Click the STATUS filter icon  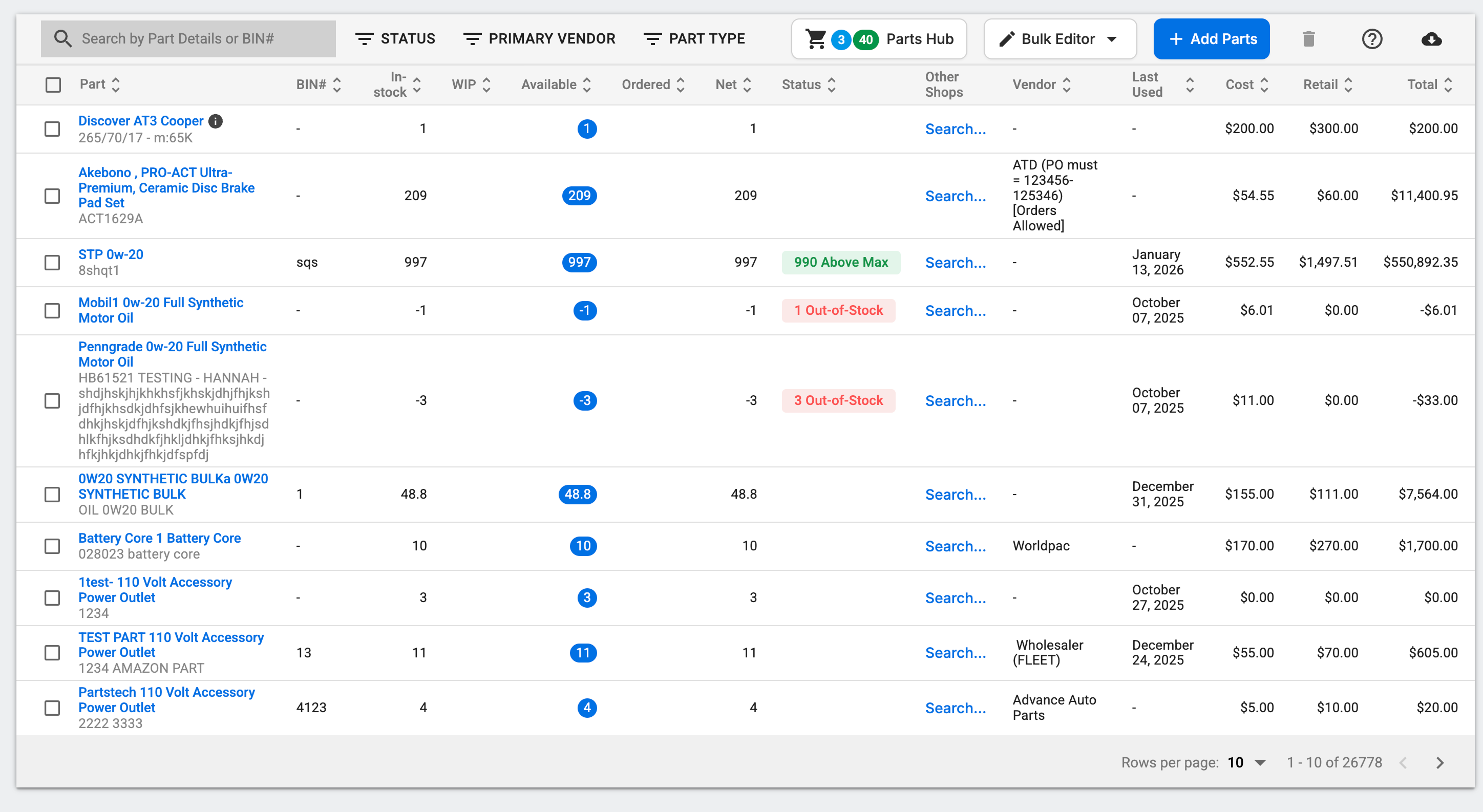coord(366,38)
